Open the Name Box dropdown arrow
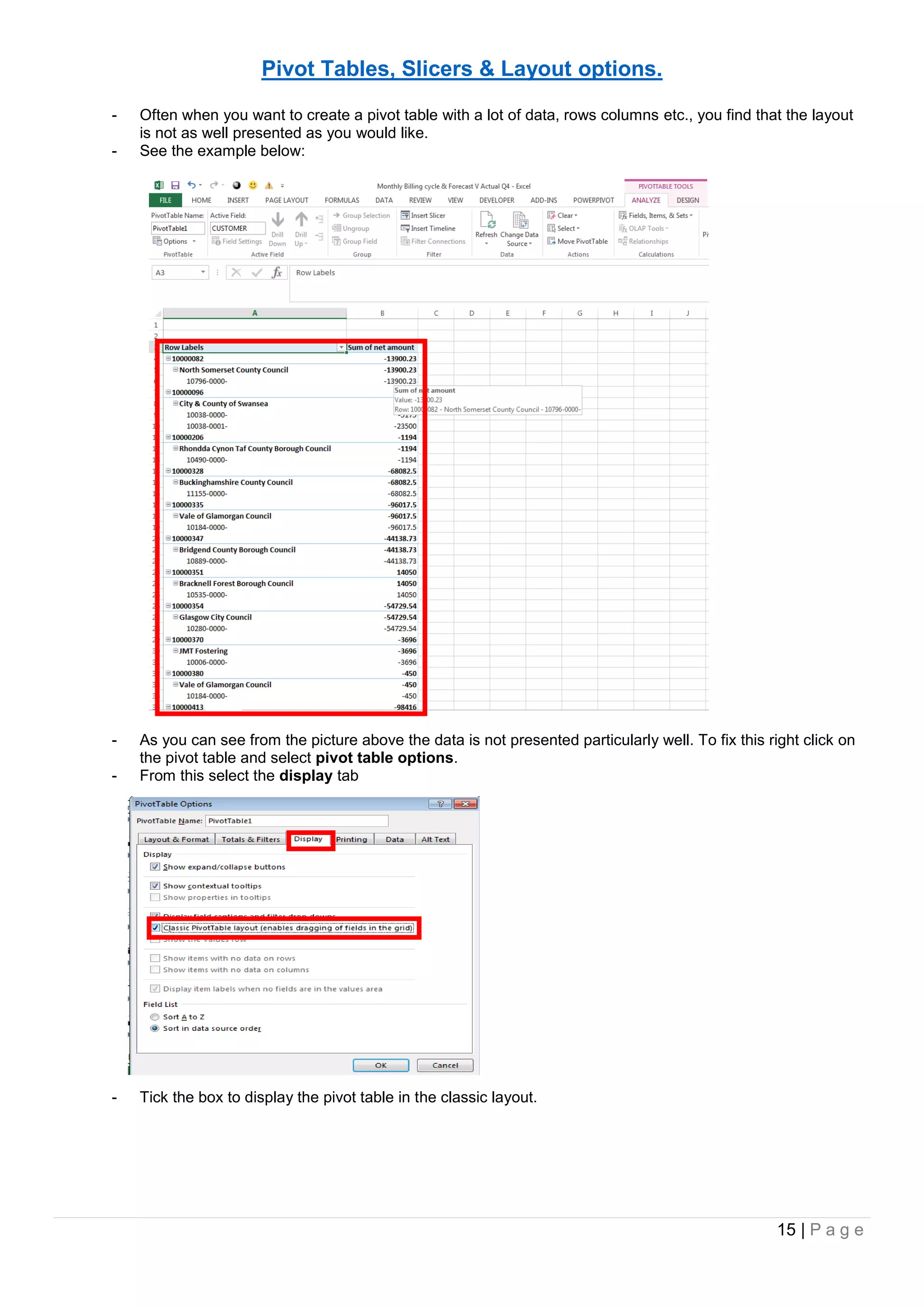This screenshot has height=1307, width=924. point(203,273)
